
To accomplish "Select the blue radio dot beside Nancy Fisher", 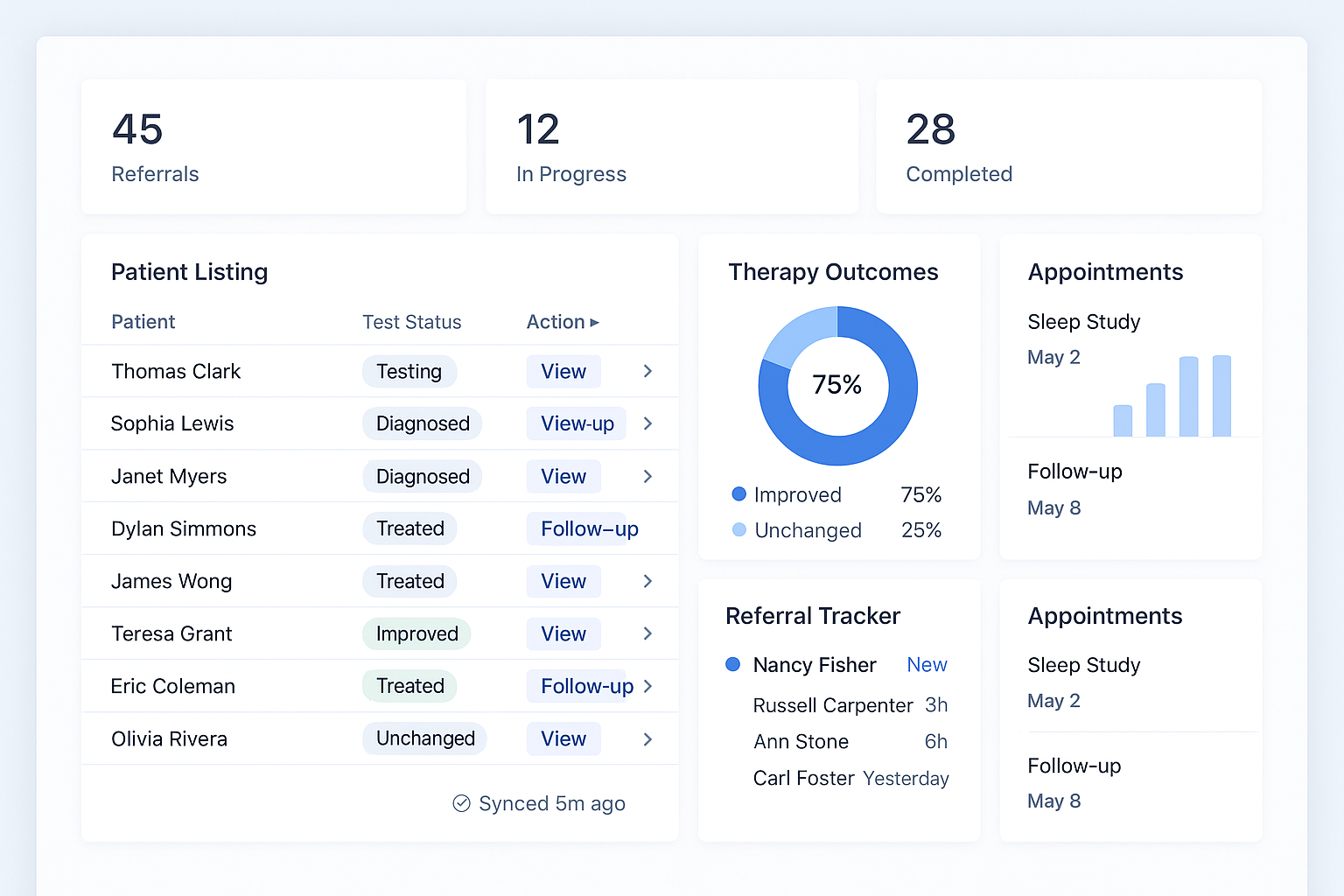I will [732, 665].
